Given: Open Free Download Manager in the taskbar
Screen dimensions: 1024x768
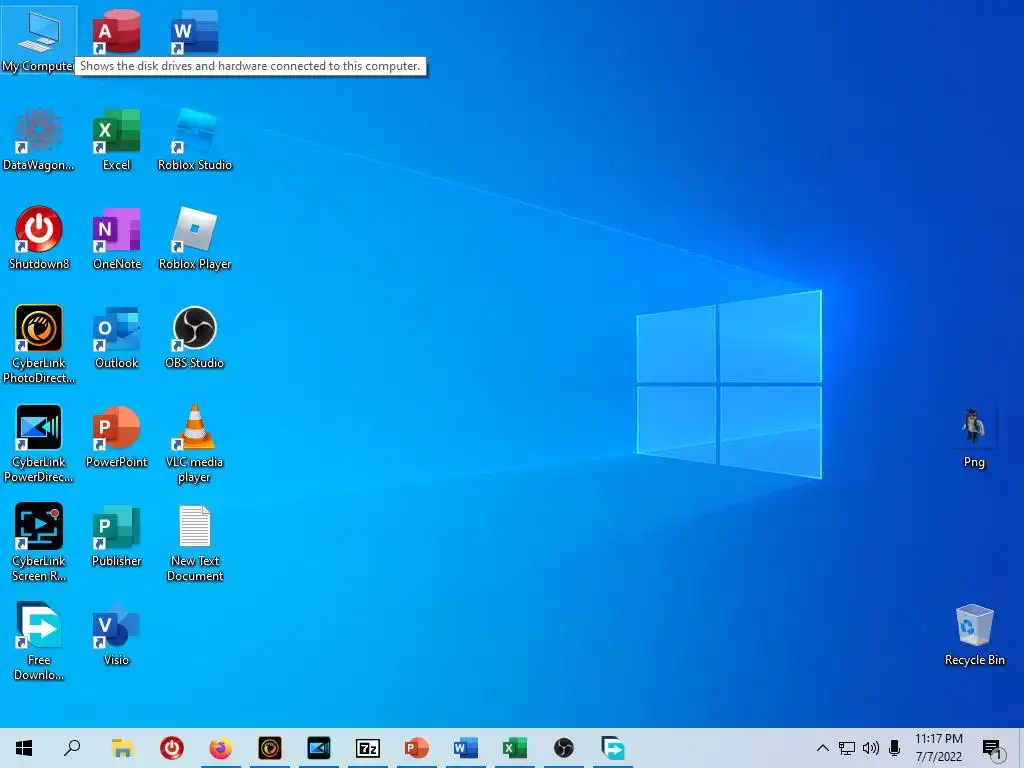Looking at the screenshot, I should tap(613, 748).
